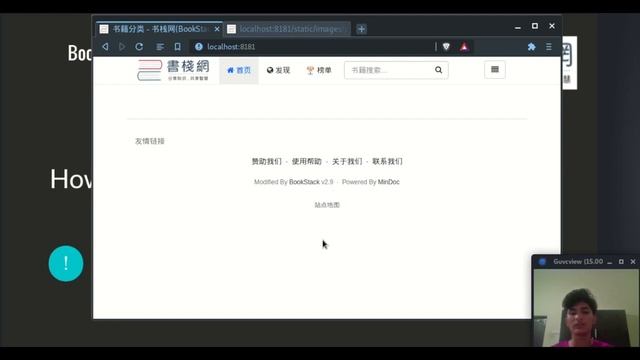Viewport: 640px width, 360px height.
Task: Follow the BookStack link in footer
Action: [x=304, y=182]
